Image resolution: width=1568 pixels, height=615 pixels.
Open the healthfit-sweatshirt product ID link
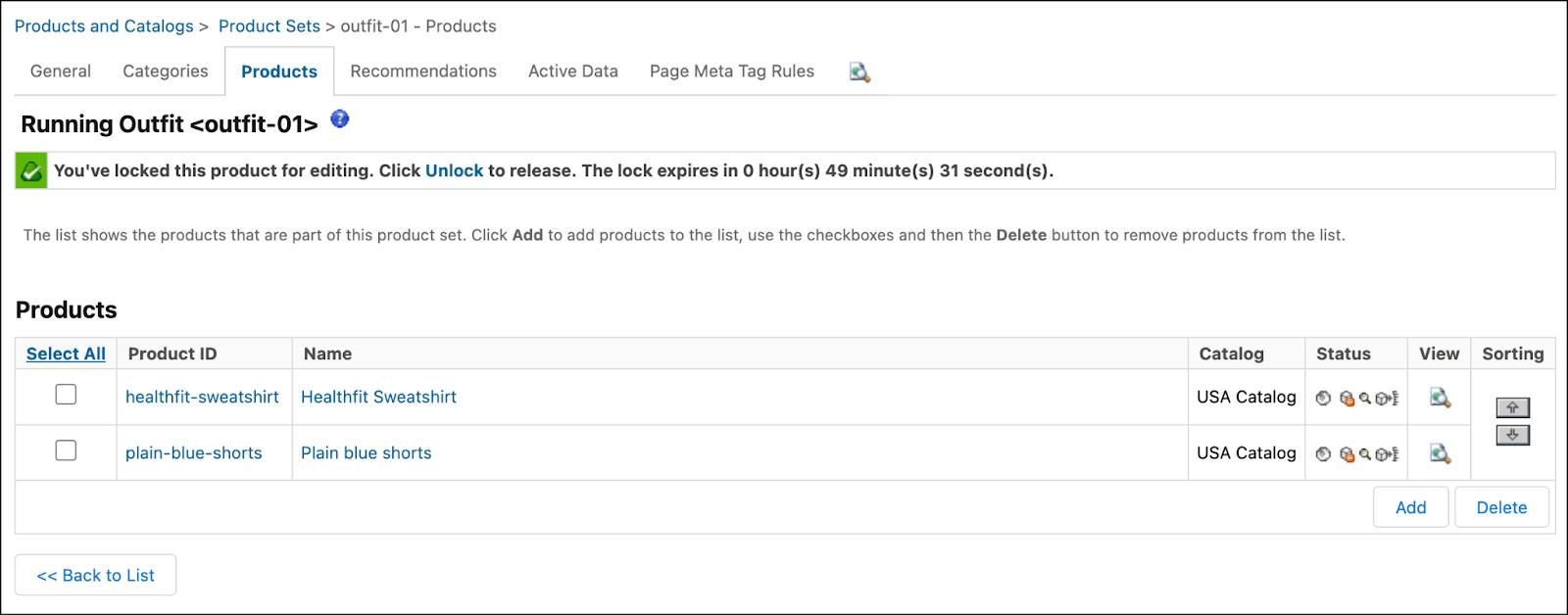202,397
